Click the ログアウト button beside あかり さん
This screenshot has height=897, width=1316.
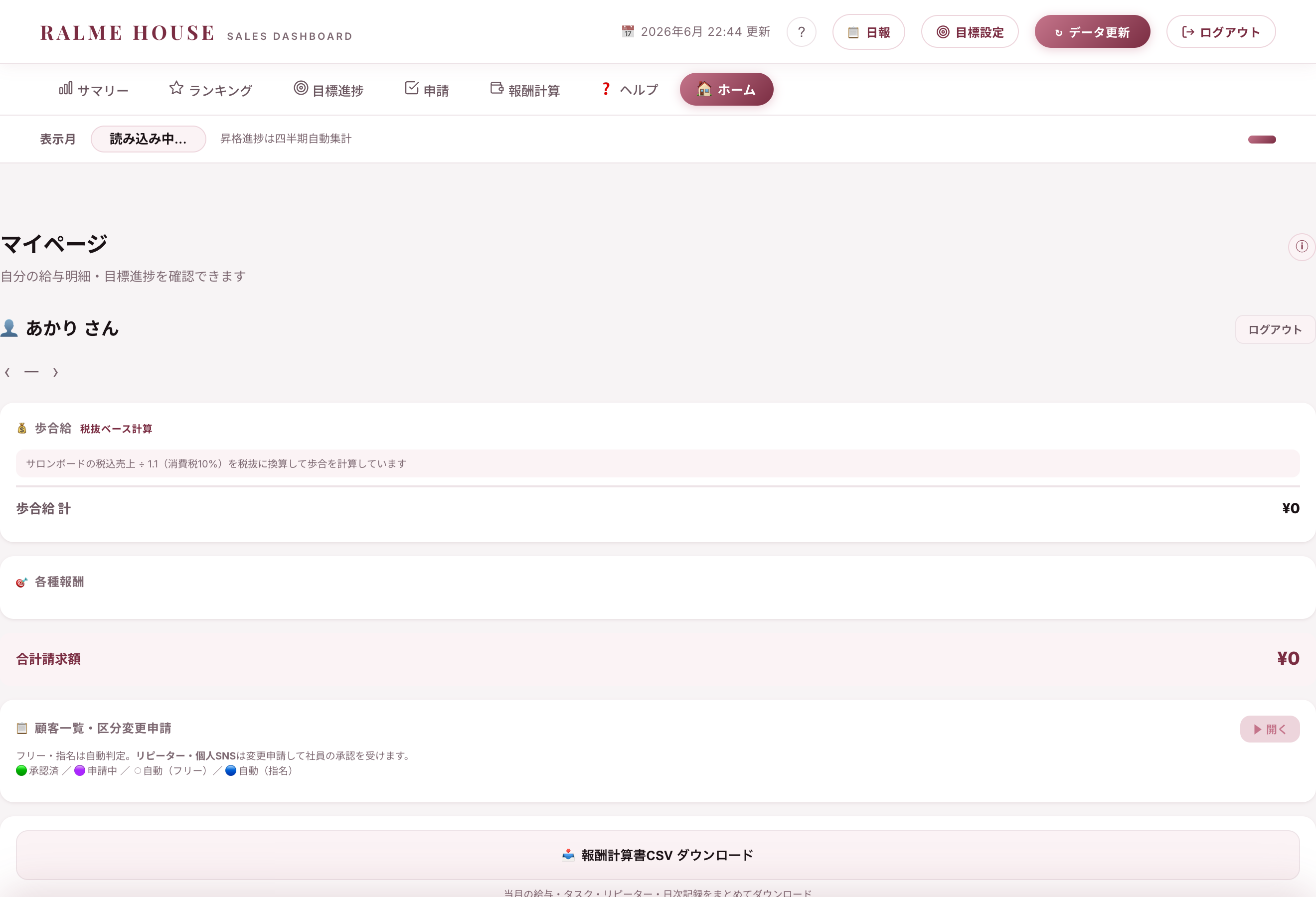[1275, 329]
